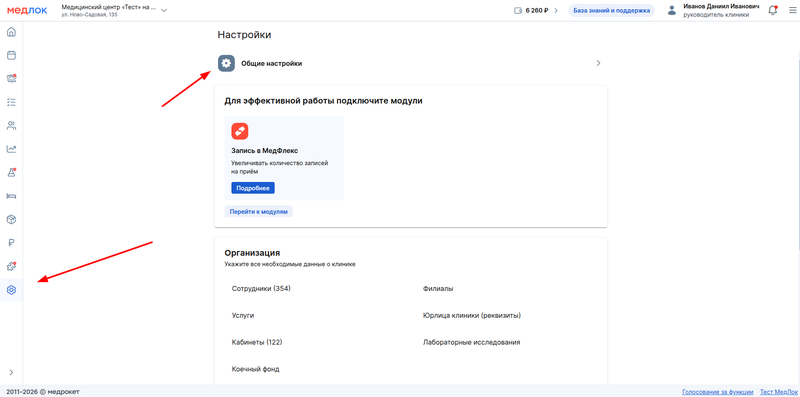Image resolution: width=800 pixels, height=397 pixels.
Task: Open the clinic branch selector dropdown
Action: [113, 10]
